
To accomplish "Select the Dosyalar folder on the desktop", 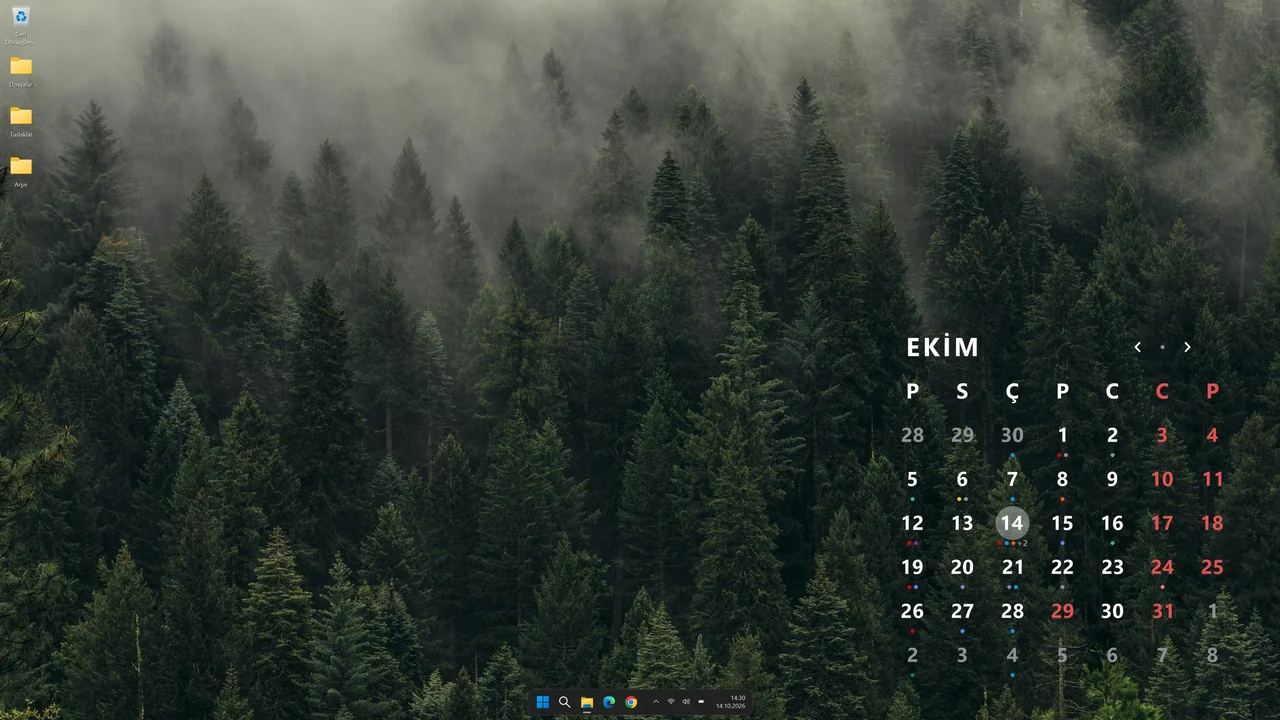I will 20,72.
